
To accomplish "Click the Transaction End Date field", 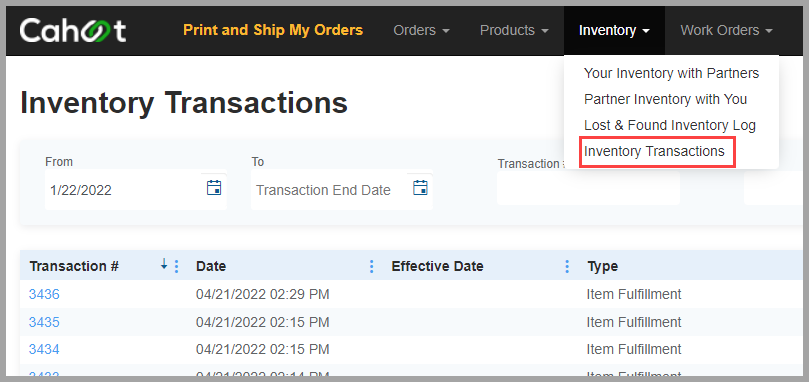I will click(332, 190).
